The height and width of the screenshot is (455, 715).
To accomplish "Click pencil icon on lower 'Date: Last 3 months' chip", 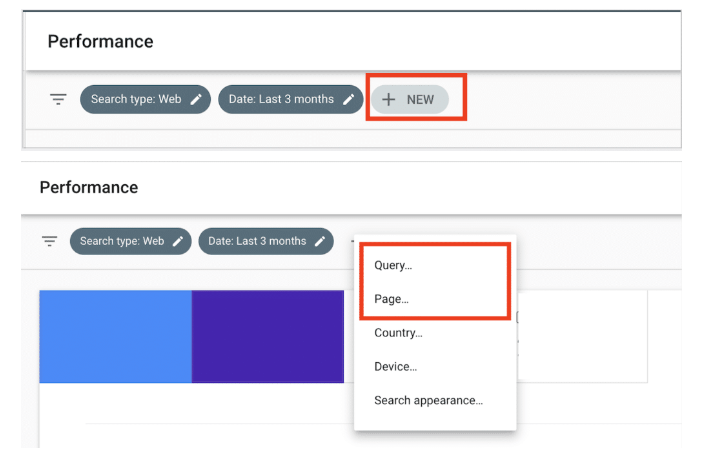I will (x=320, y=241).
